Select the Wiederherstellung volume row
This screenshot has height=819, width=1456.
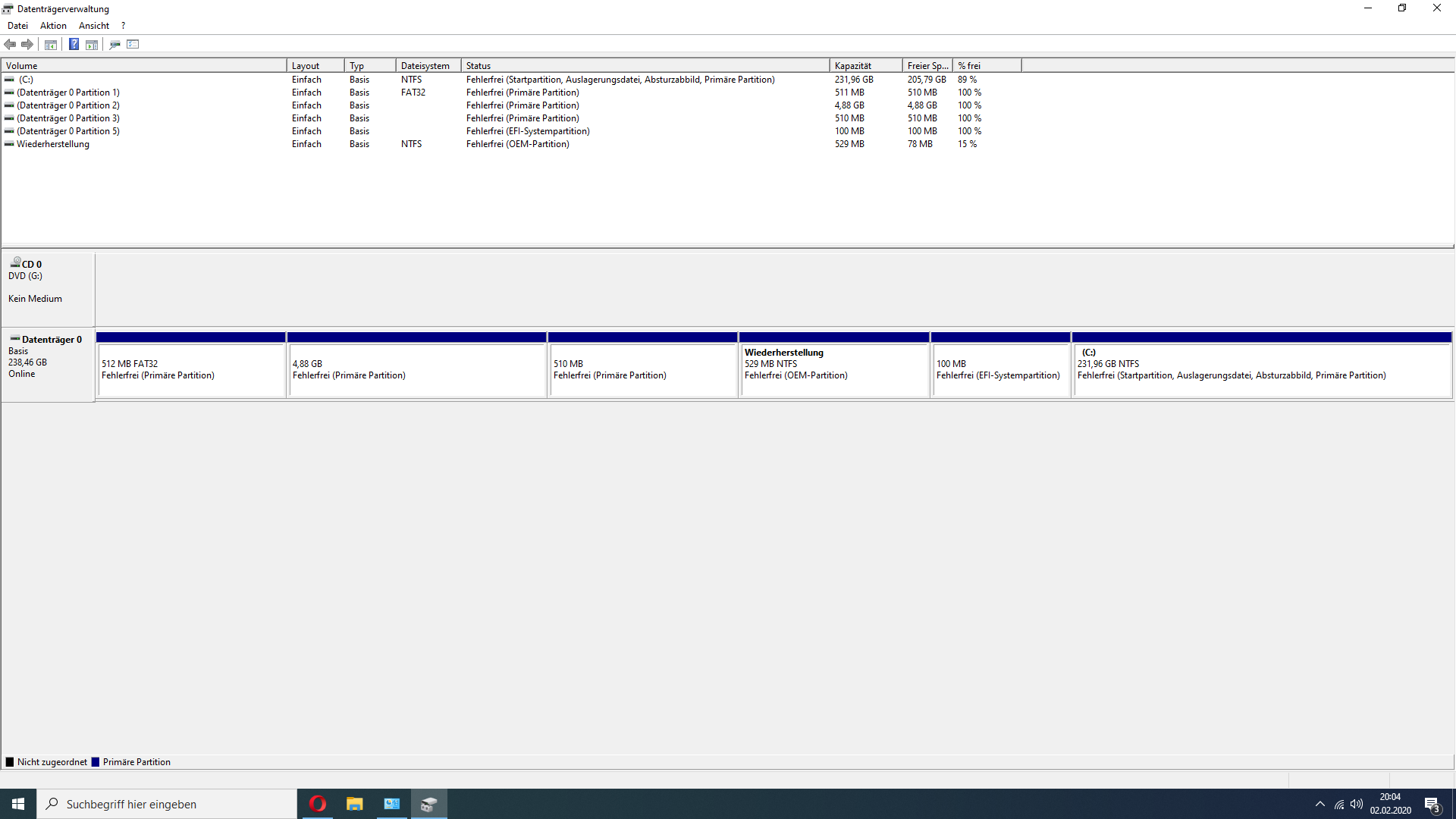coord(53,144)
